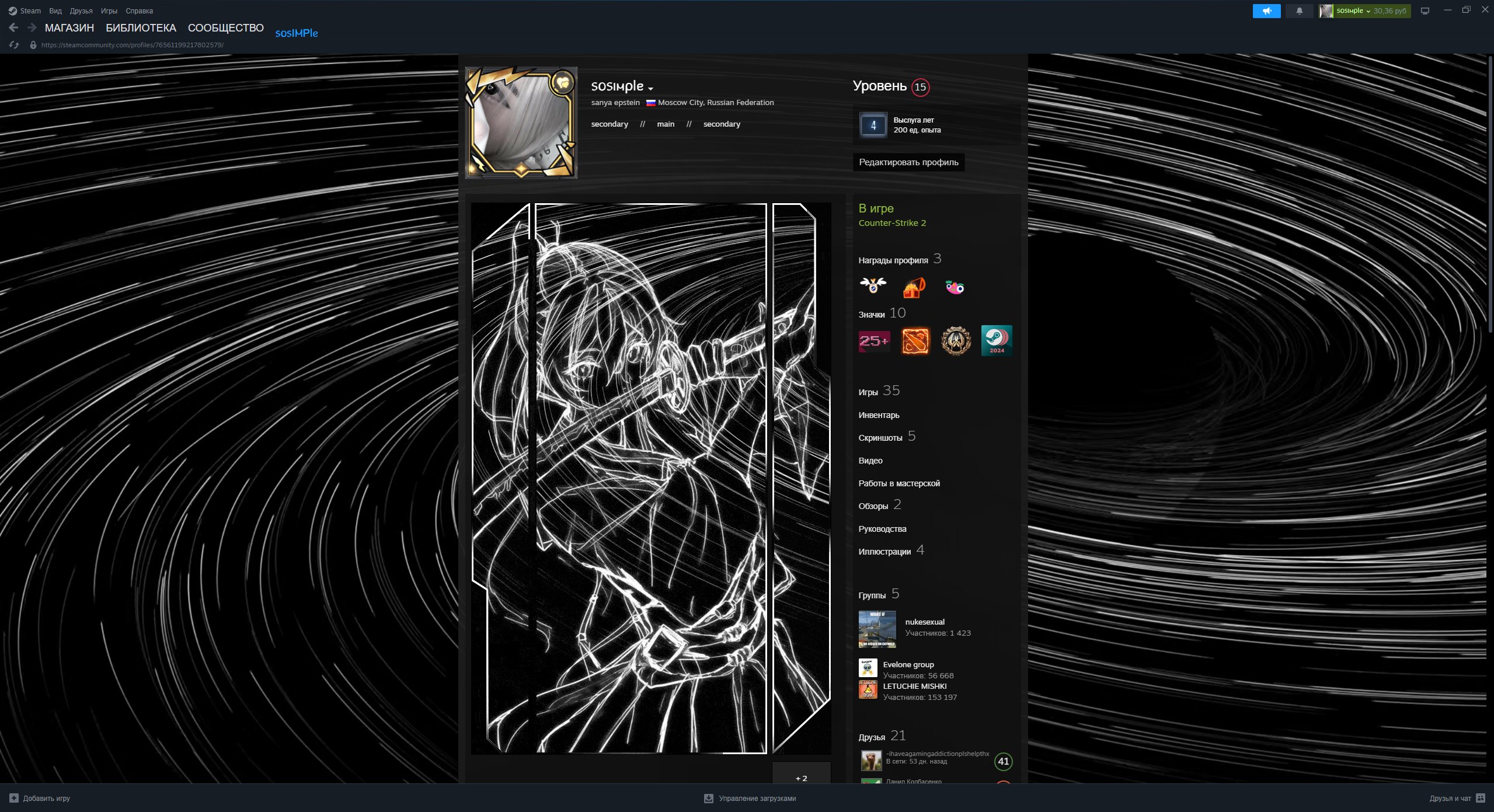Open the pink 25+ badge
Image resolution: width=1494 pixels, height=812 pixels.
(874, 341)
